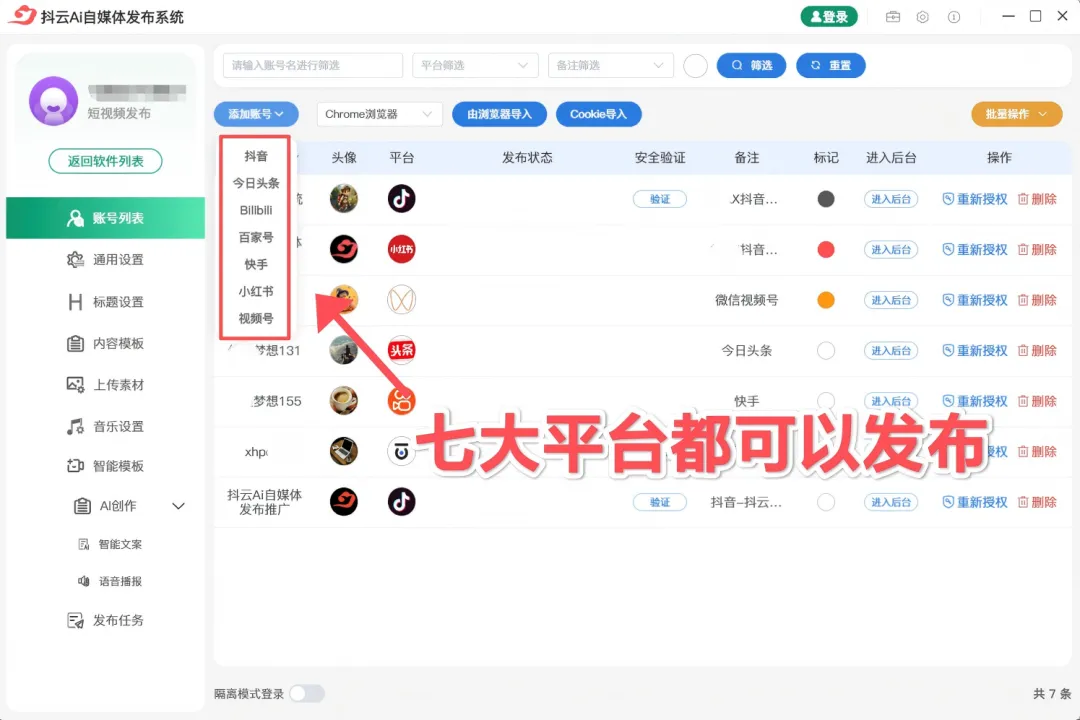Viewport: 1080px width, 720px height.
Task: Choose 抖音 from the add-account menu
Action: click(256, 156)
